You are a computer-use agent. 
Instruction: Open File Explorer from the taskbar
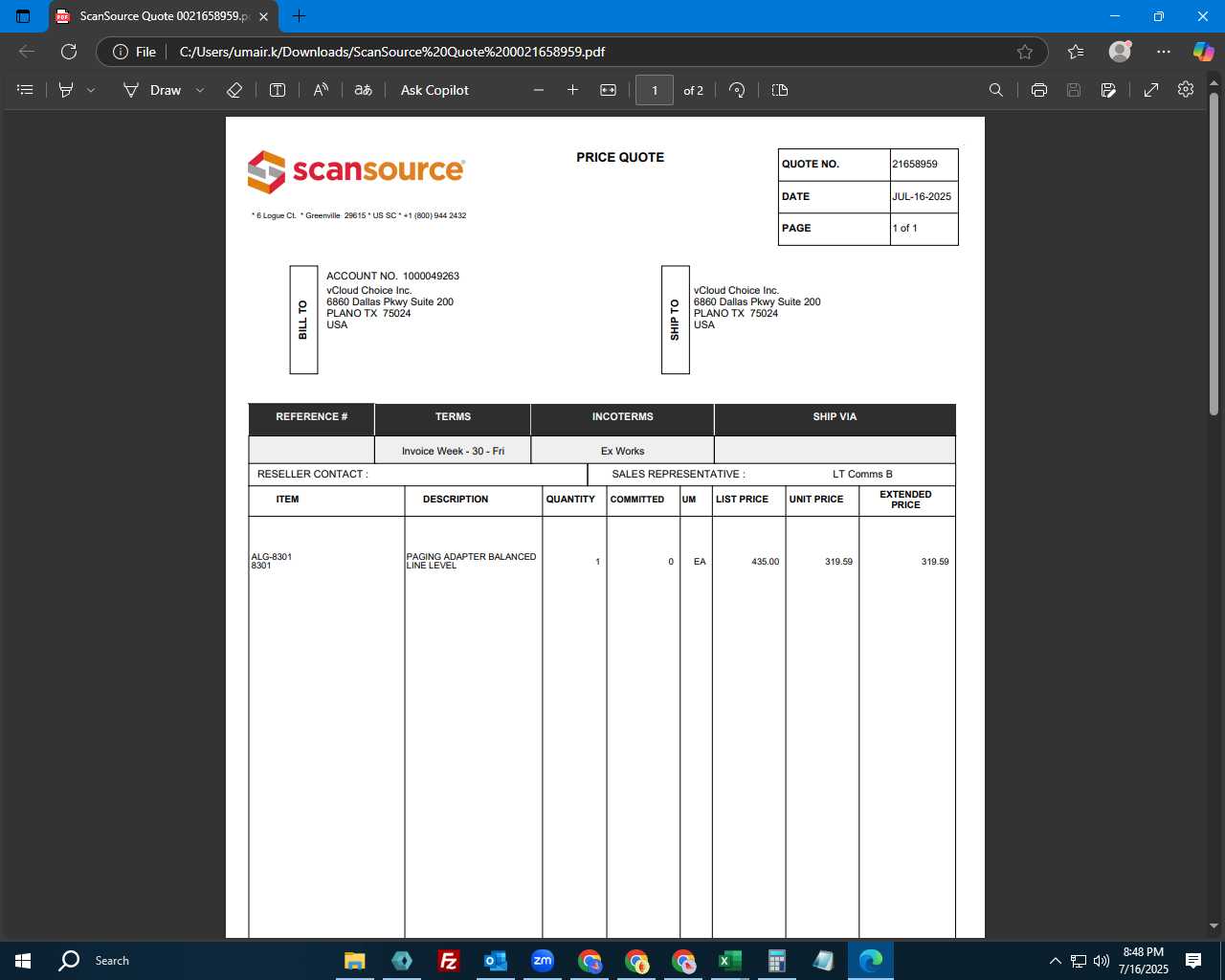355,961
